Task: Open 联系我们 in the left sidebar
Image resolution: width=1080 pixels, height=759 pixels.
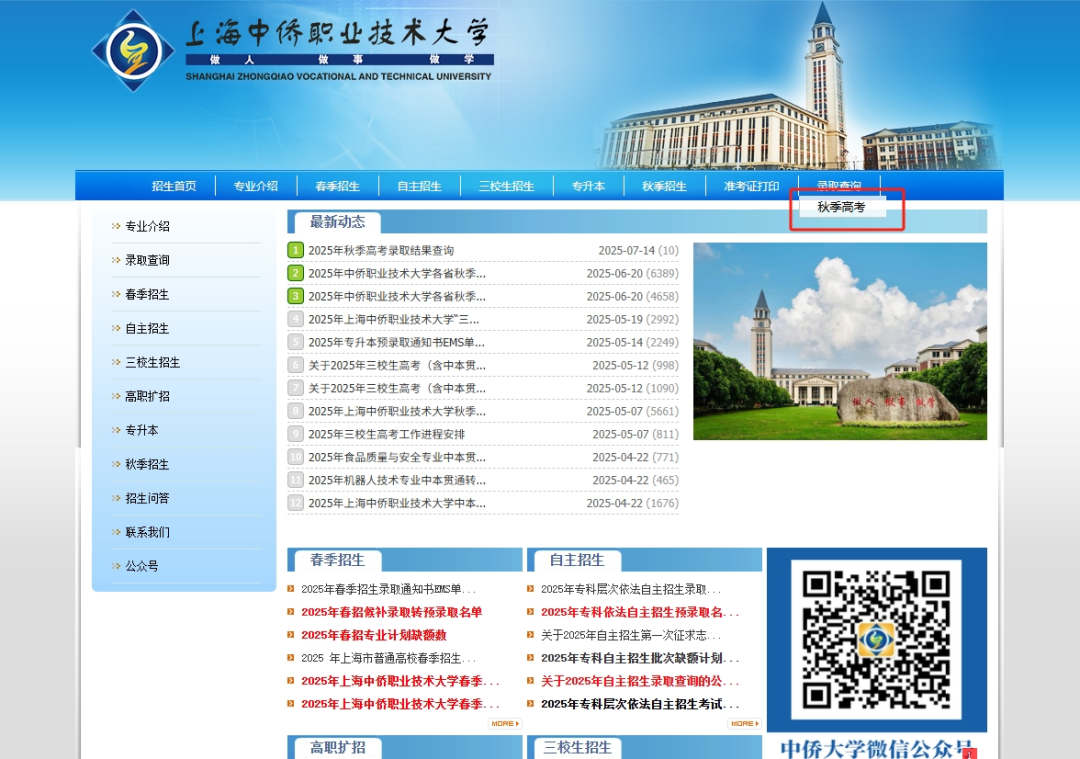Action: (x=147, y=532)
